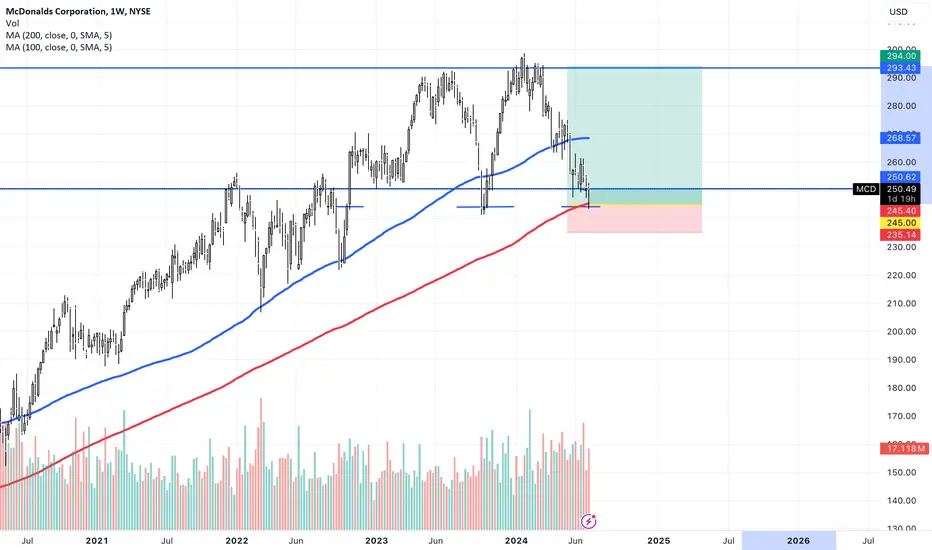Open the MA 200 indicator legend
Image resolution: width=932 pixels, height=550 pixels.
pyautogui.click(x=59, y=36)
